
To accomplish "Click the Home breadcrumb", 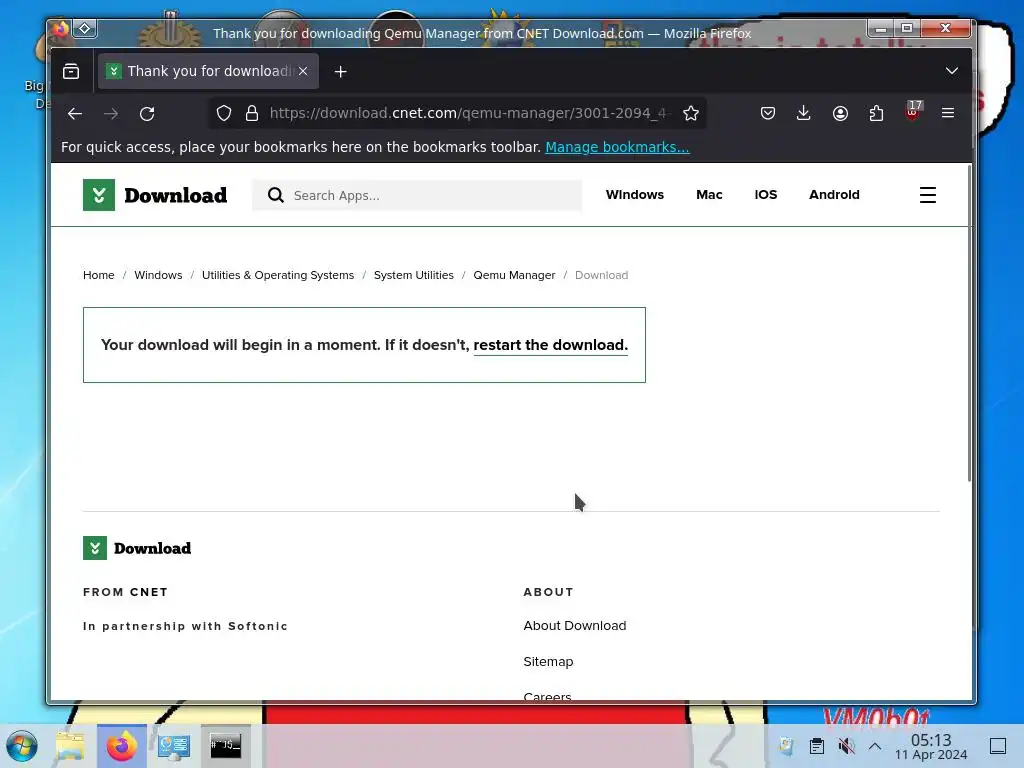I will click(x=99, y=275).
